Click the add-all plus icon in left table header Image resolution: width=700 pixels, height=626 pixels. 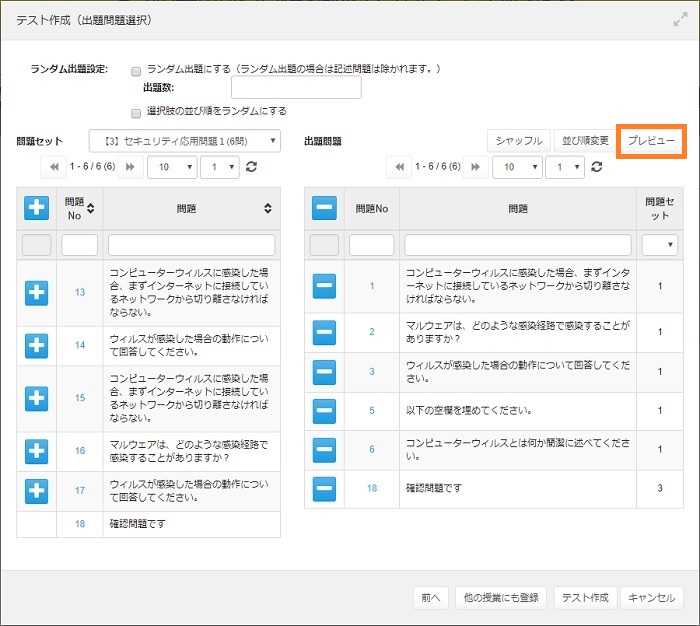coord(37,208)
